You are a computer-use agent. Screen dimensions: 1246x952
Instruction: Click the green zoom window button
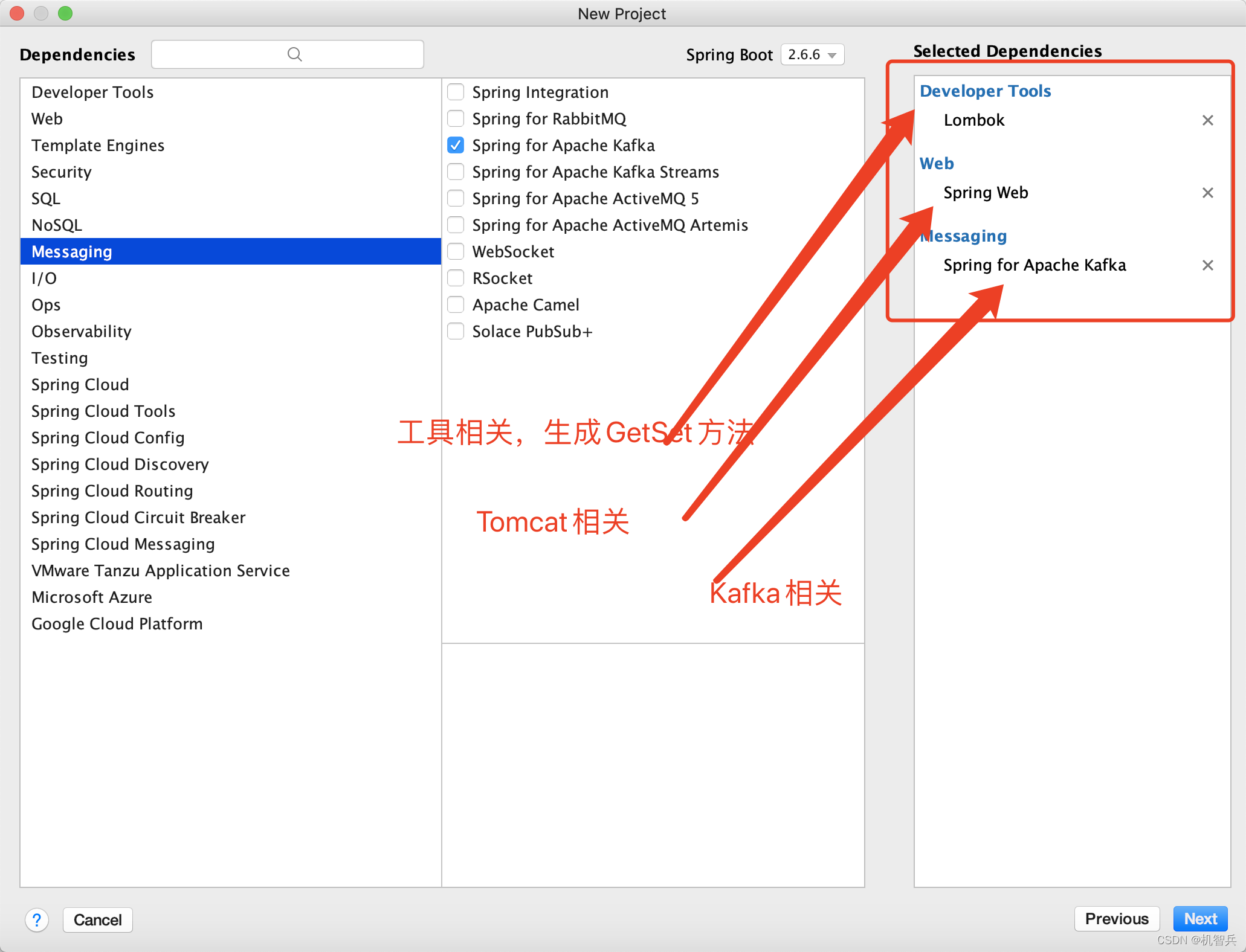click(65, 13)
